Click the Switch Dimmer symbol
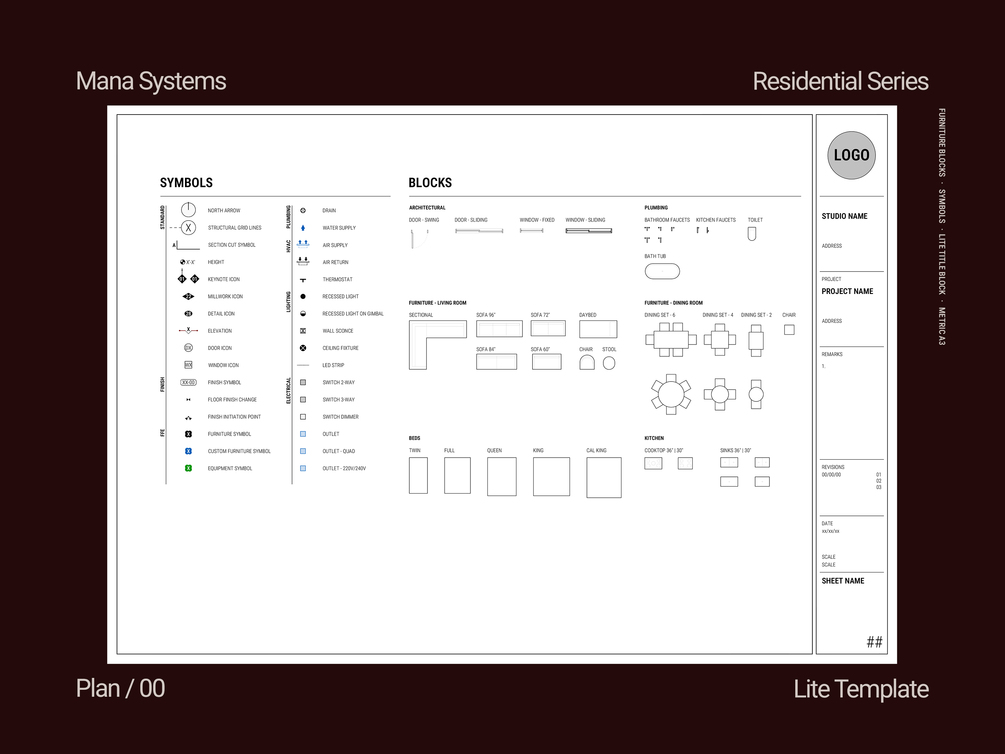This screenshot has width=1005, height=754. (303, 417)
